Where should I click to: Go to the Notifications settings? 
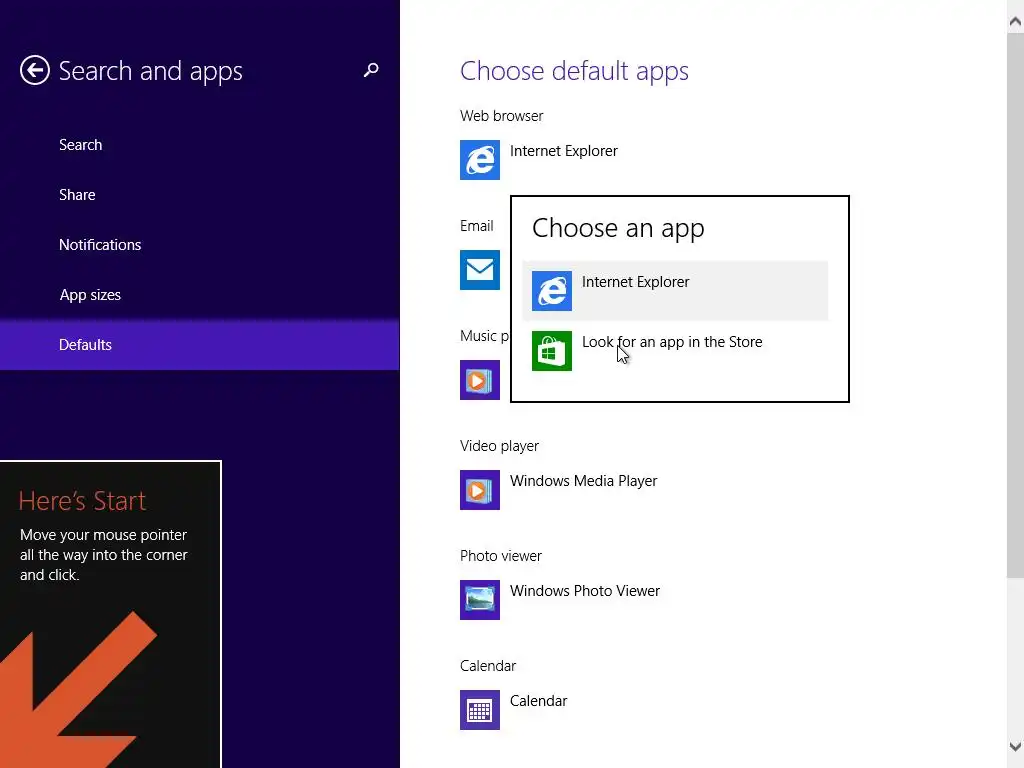[x=100, y=244]
